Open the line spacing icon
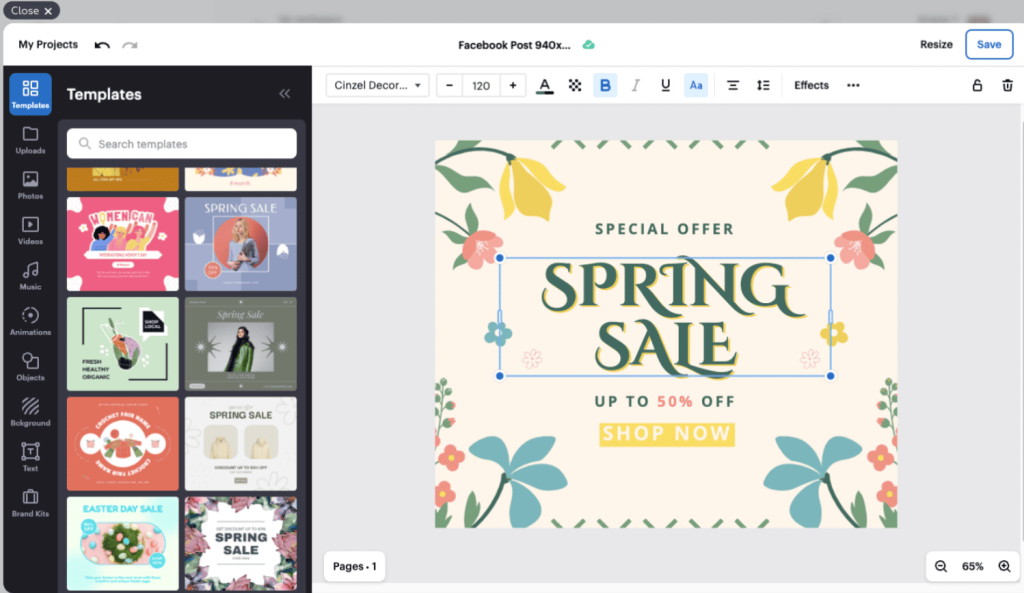The width and height of the screenshot is (1024, 593). tap(763, 86)
